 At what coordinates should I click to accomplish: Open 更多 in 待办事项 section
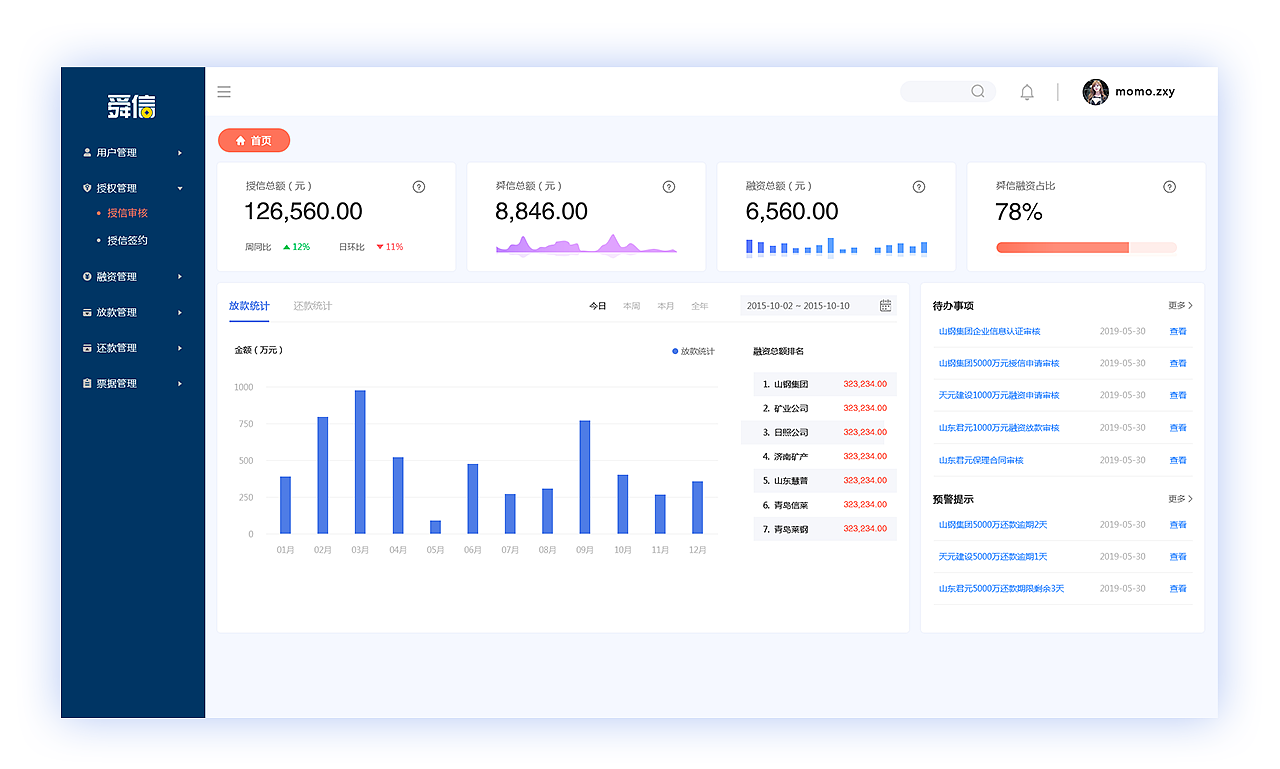coord(1180,305)
